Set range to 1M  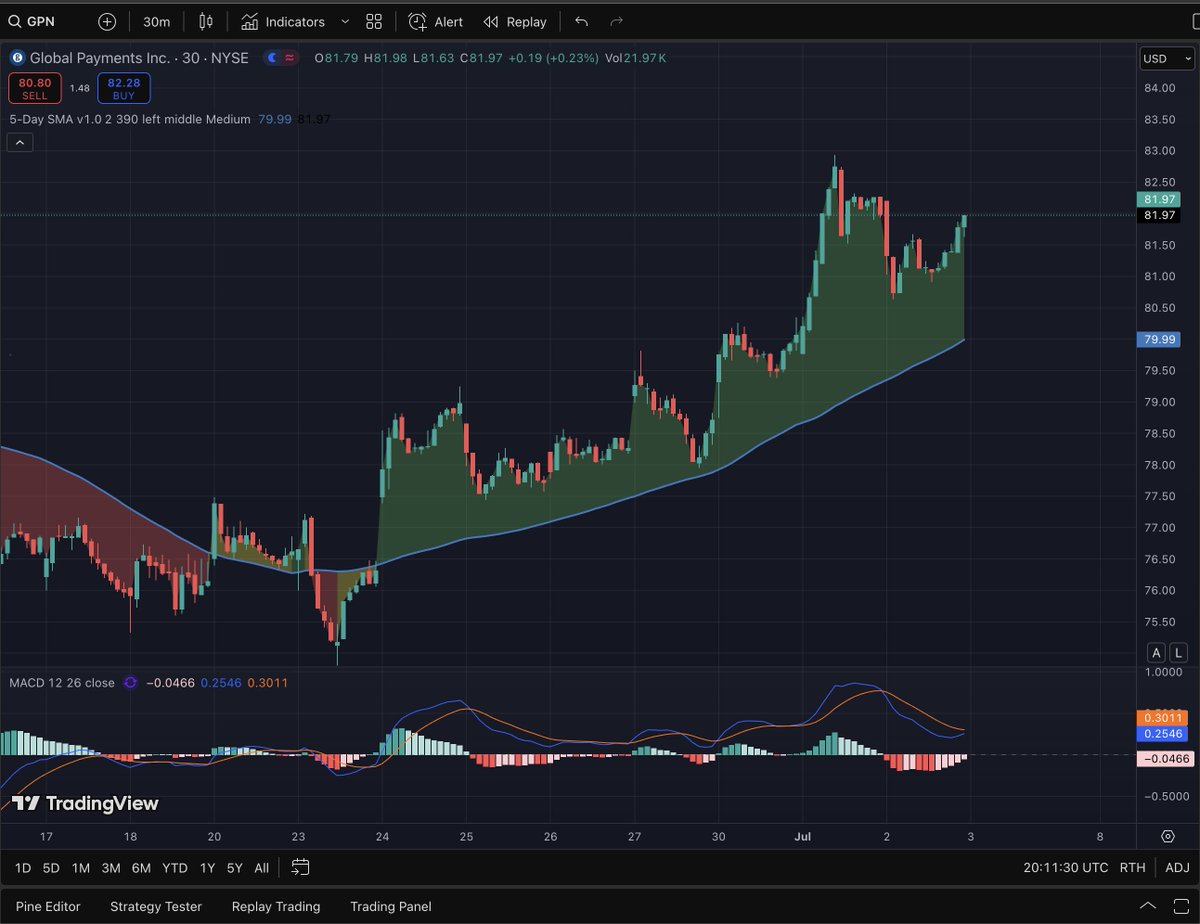click(81, 867)
